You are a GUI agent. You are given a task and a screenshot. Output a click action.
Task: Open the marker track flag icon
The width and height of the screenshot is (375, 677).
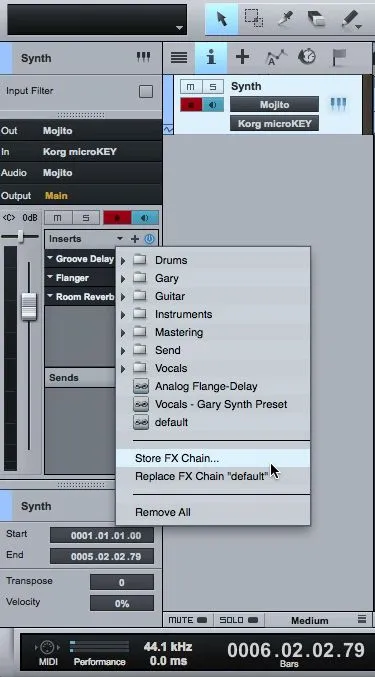click(x=340, y=57)
